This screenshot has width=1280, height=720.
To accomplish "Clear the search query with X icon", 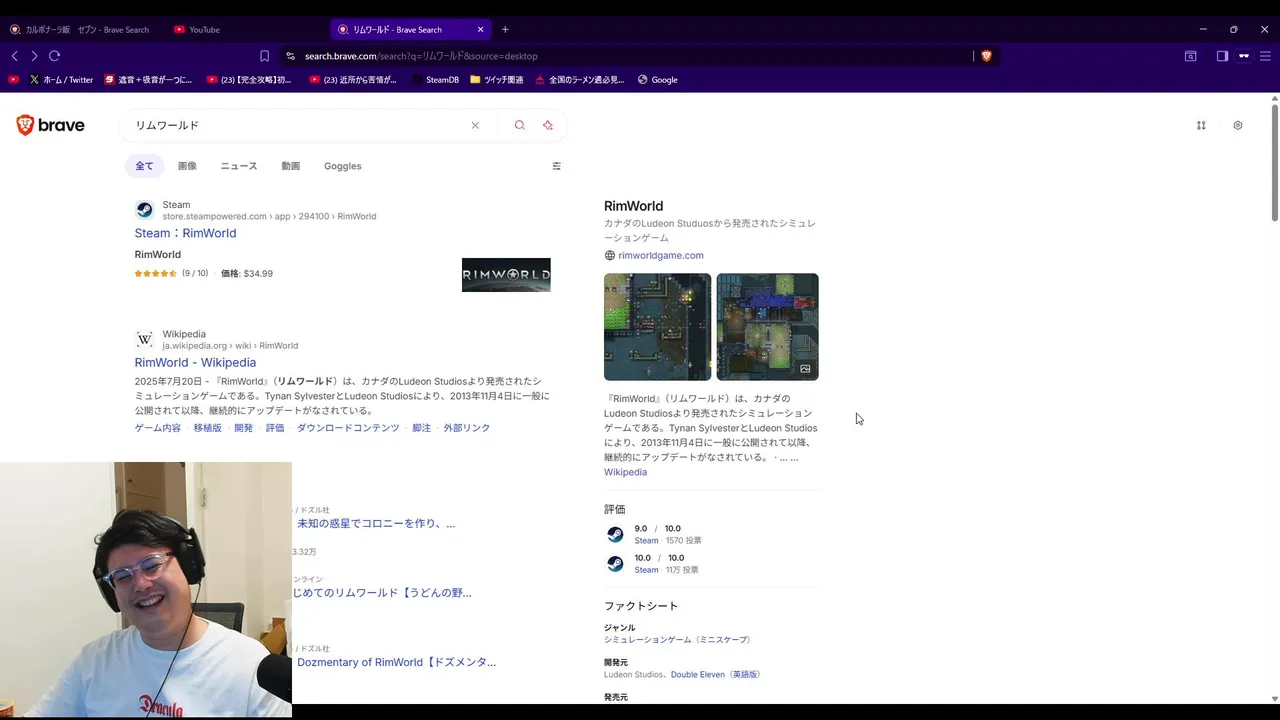I will click(x=475, y=125).
